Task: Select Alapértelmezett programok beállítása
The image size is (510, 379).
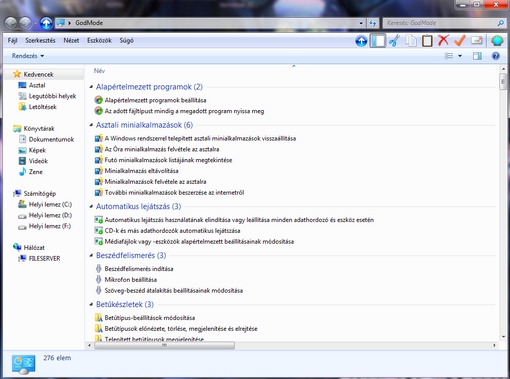Action: click(x=150, y=100)
